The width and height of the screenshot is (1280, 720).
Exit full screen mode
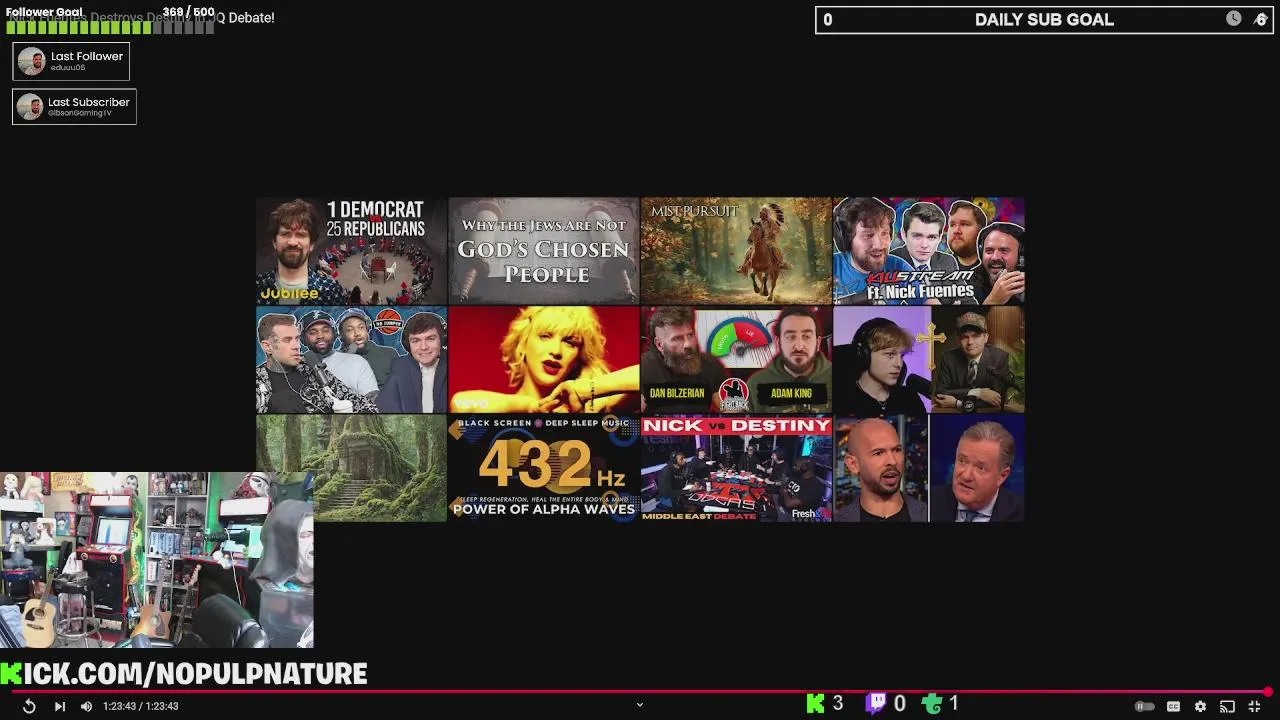pyautogui.click(x=1254, y=706)
